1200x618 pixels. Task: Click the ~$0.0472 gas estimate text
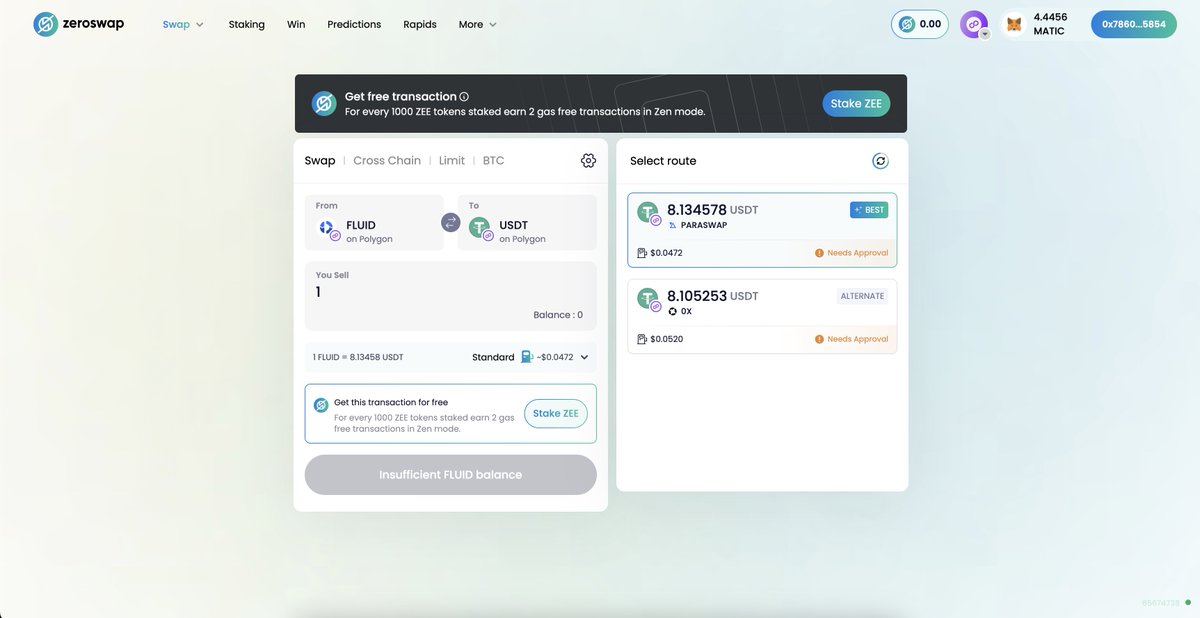555,357
